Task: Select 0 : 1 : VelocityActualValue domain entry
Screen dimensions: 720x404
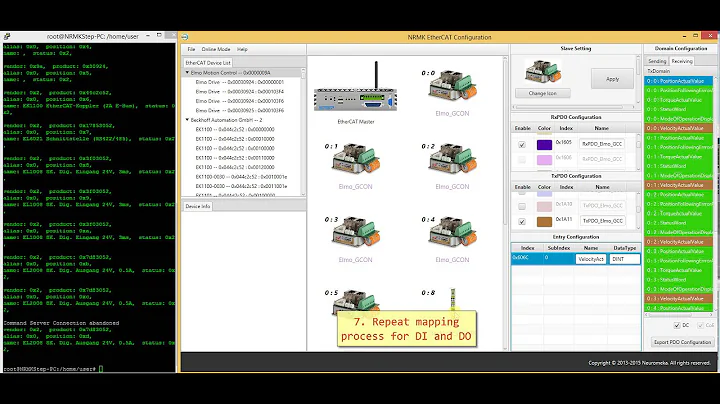Action: (679, 185)
